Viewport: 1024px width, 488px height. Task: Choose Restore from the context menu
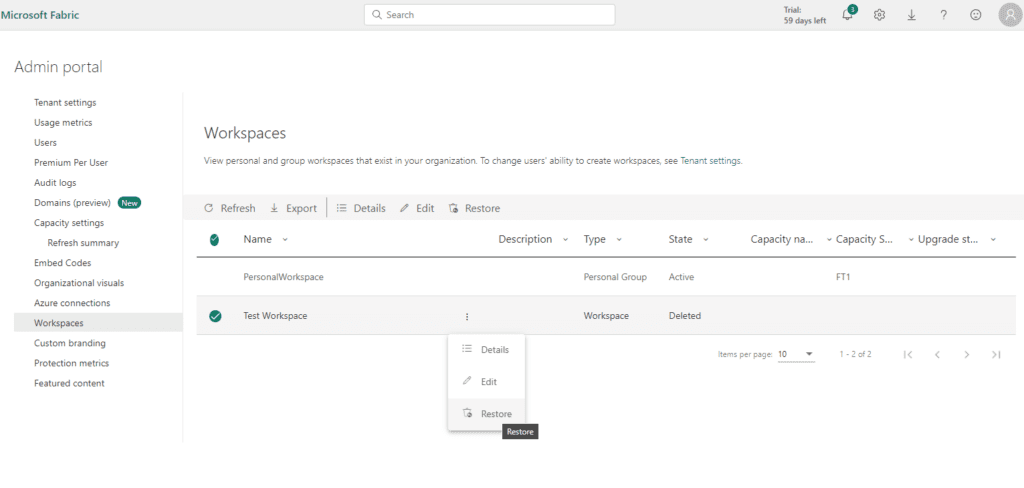point(486,414)
